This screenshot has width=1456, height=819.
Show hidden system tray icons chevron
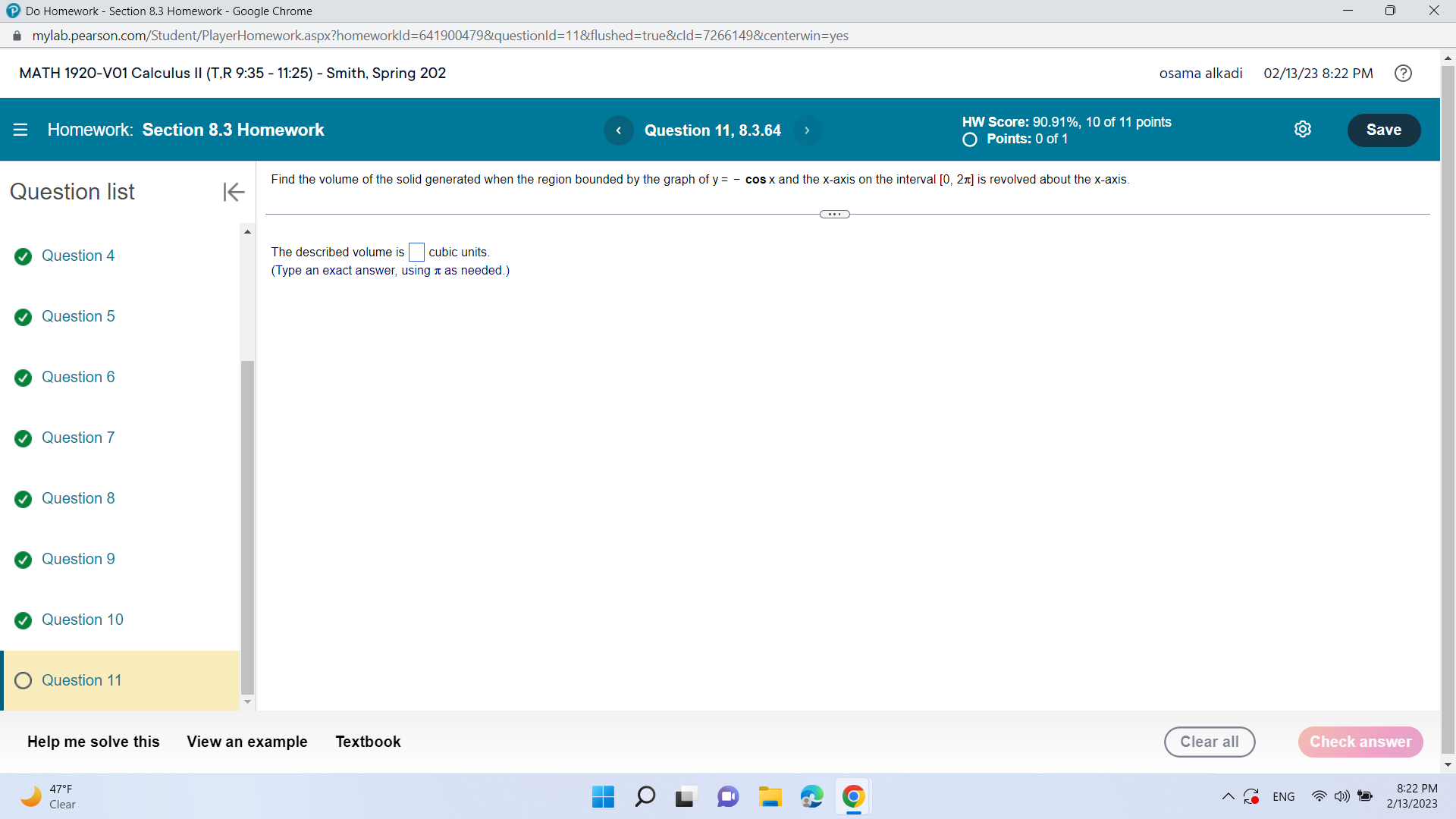pos(1228,797)
